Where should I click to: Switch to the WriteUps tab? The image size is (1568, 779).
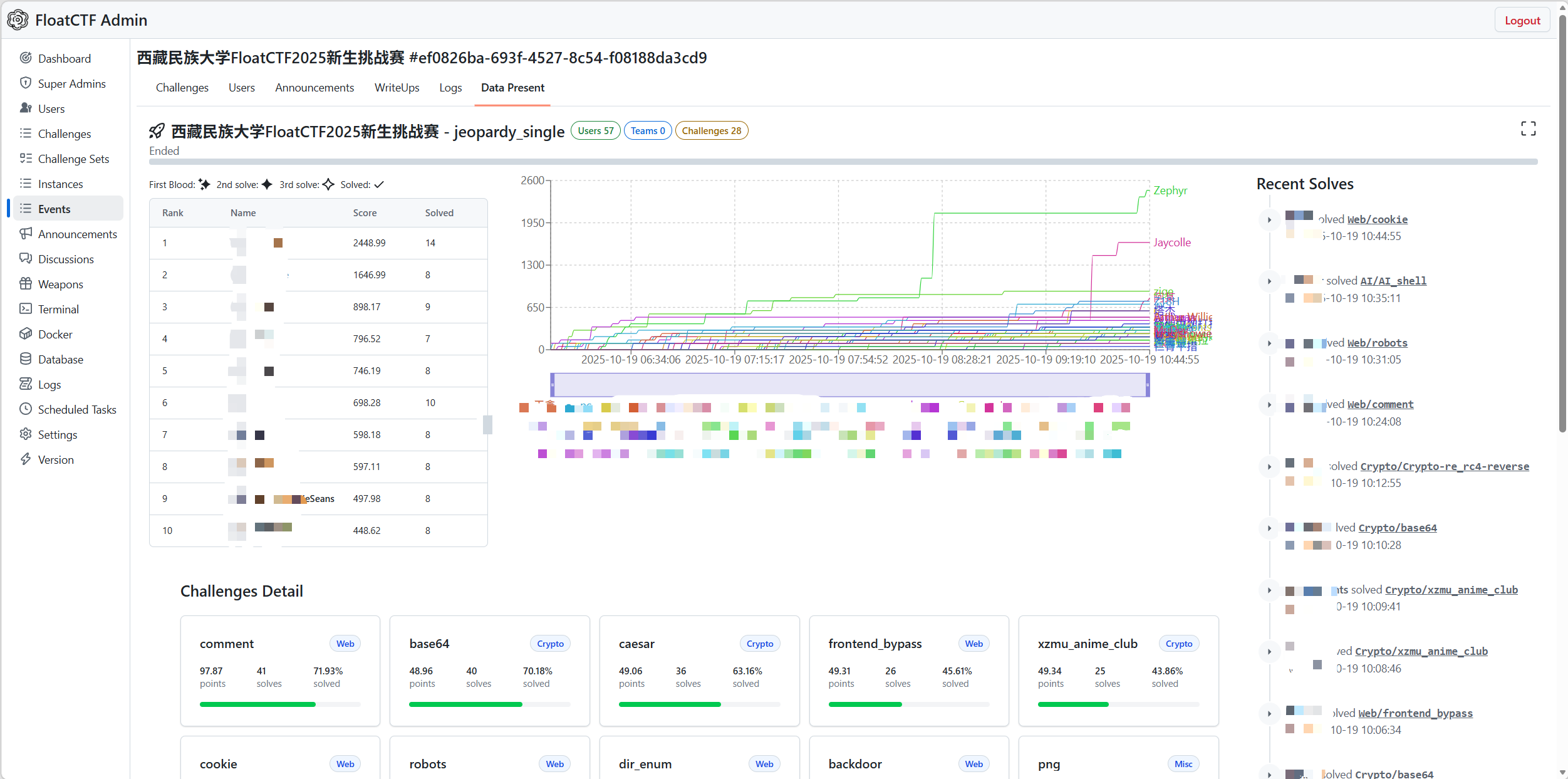pyautogui.click(x=397, y=88)
